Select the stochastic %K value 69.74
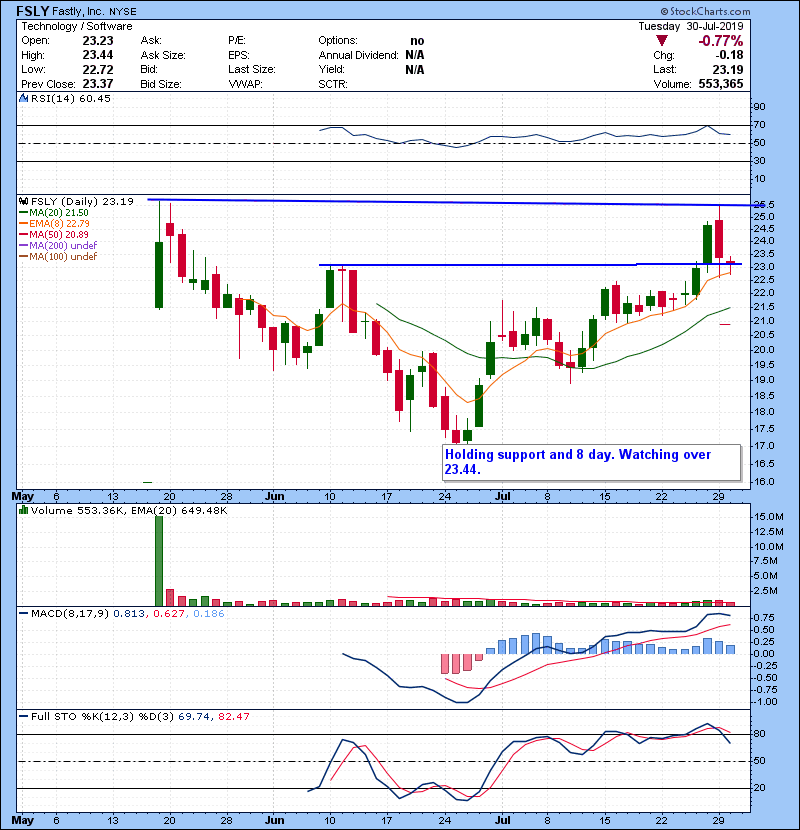The height and width of the screenshot is (830, 800). coord(194,717)
